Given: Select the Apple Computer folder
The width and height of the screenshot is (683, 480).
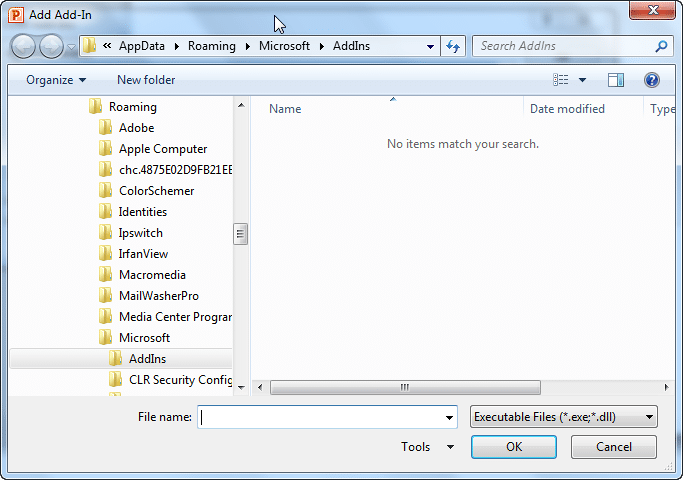Looking at the screenshot, I should (x=163, y=149).
